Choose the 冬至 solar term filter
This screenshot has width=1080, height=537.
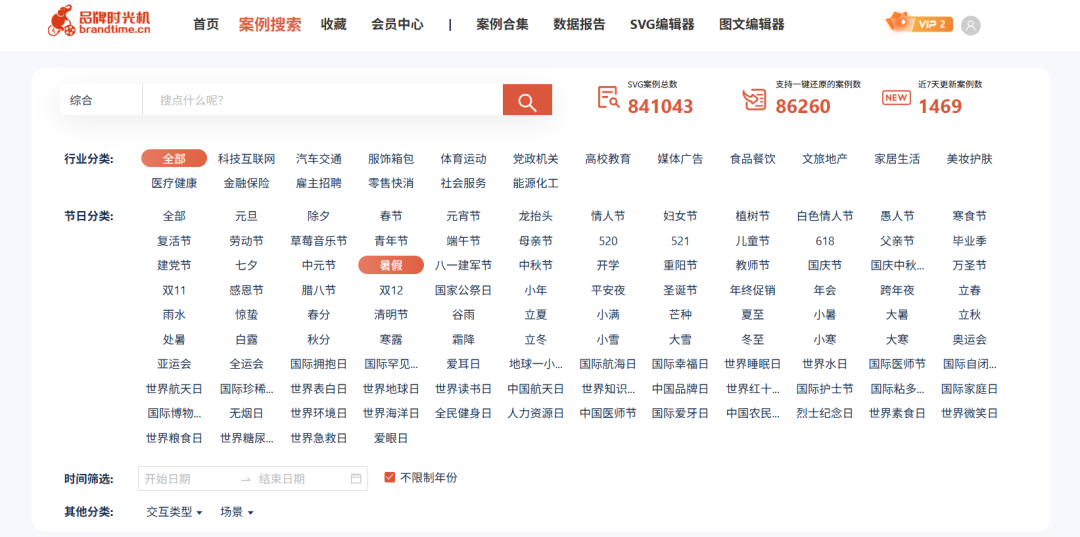click(753, 339)
